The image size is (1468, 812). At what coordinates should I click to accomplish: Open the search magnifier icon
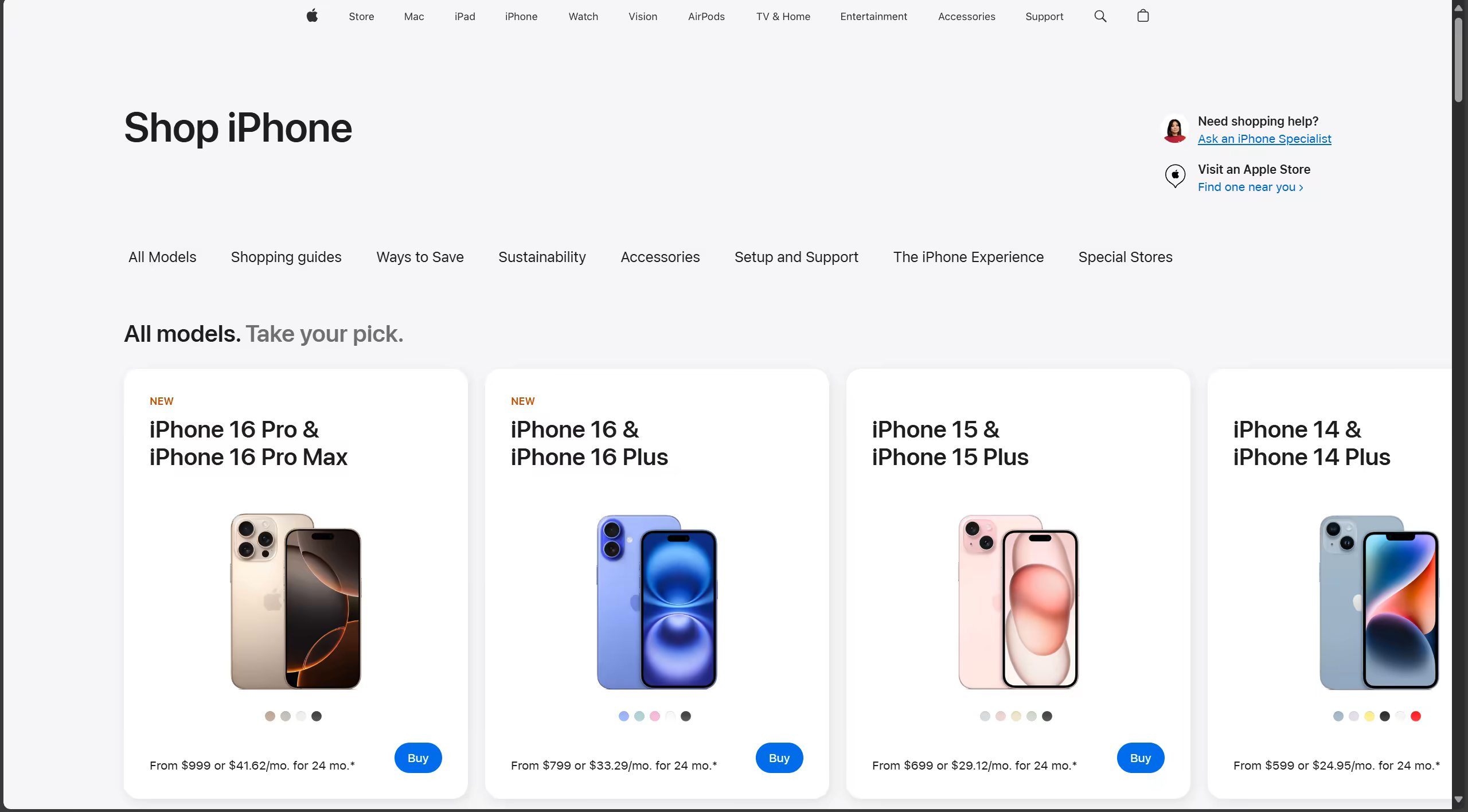1100,16
